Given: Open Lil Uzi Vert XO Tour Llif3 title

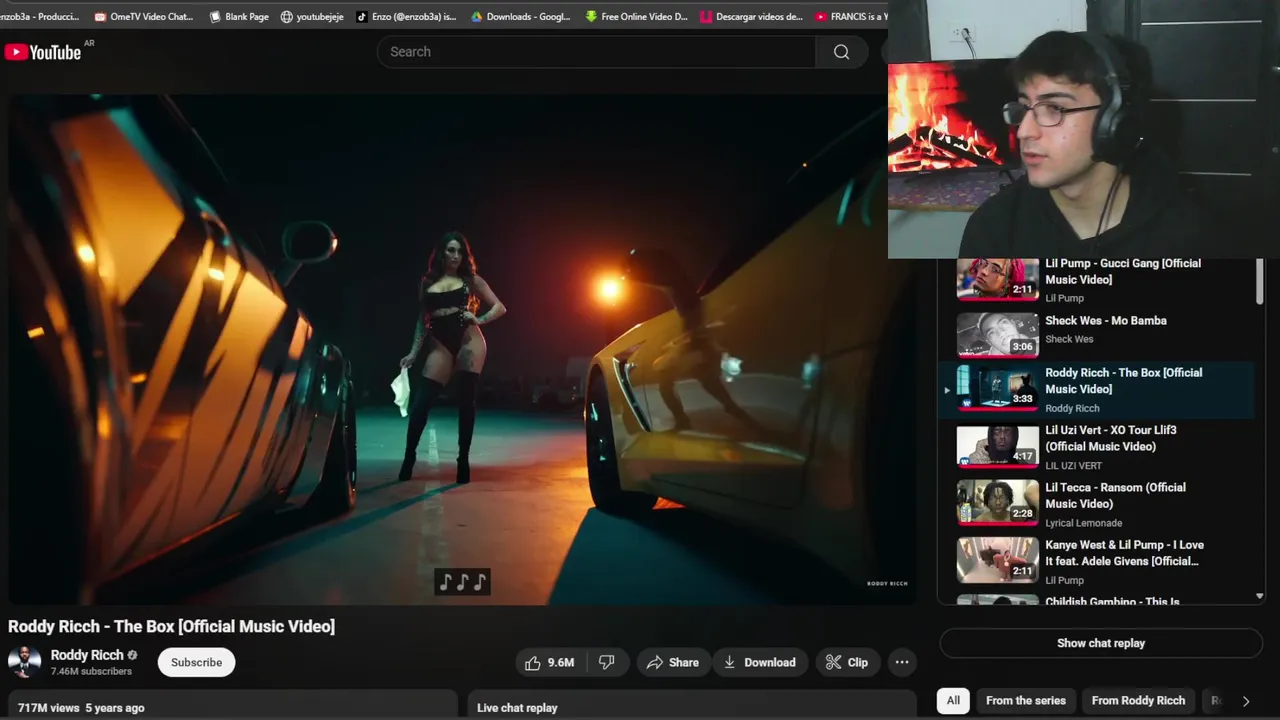Looking at the screenshot, I should [1111, 438].
